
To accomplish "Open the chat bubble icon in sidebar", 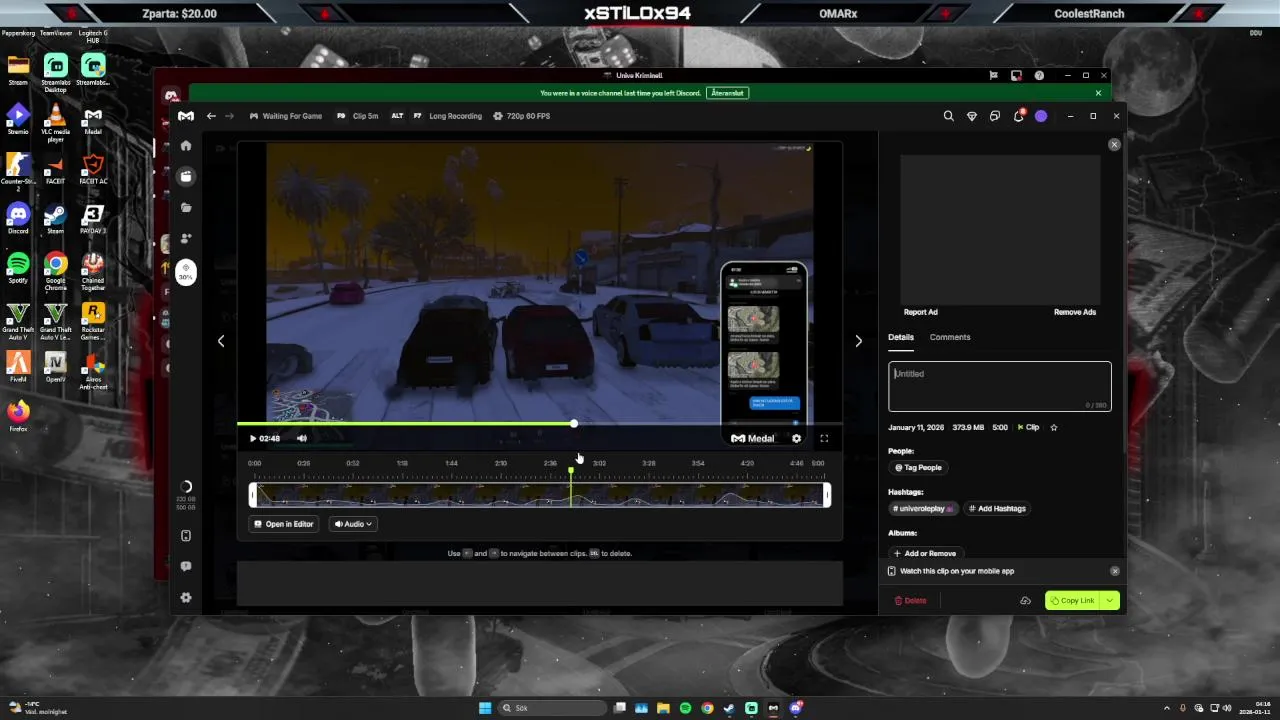I will pyautogui.click(x=186, y=566).
